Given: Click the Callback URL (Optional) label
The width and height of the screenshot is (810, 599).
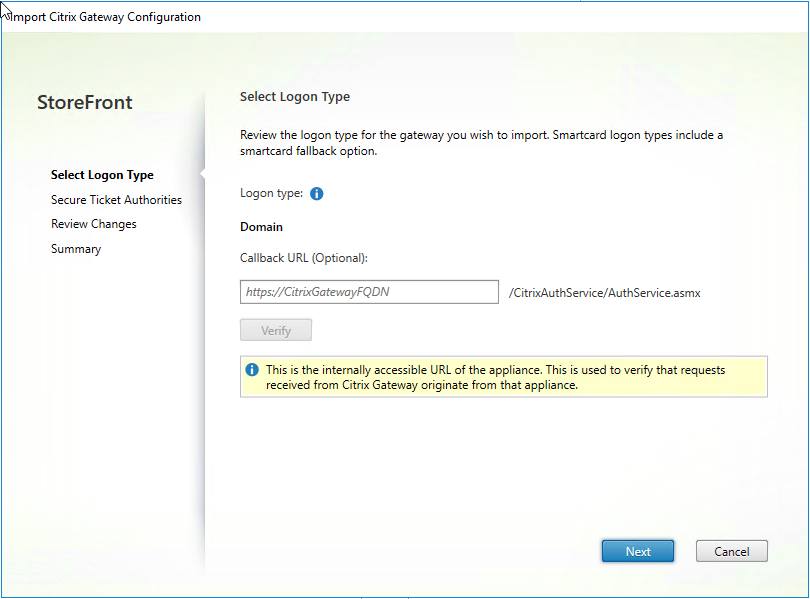Looking at the screenshot, I should coord(304,257).
